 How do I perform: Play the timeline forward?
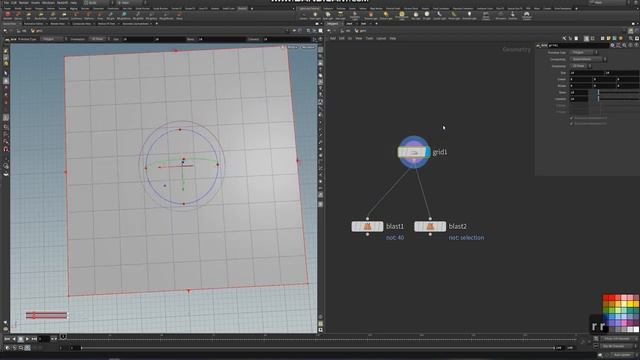tap(27, 339)
